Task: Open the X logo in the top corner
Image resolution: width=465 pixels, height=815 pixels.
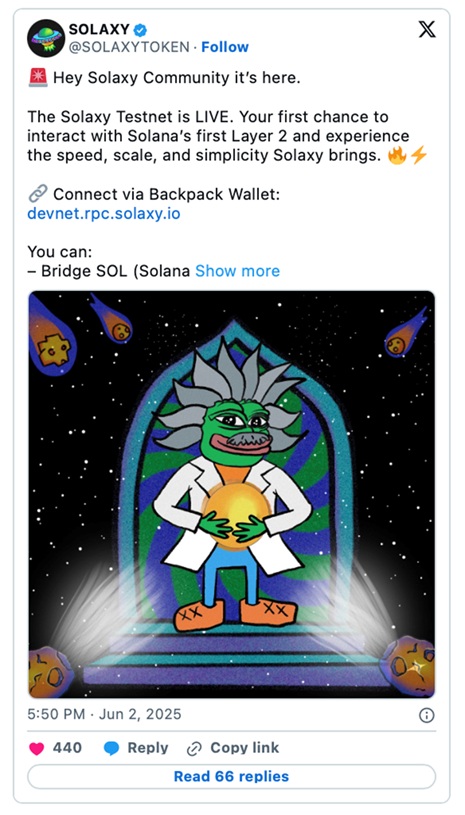Action: tap(427, 30)
